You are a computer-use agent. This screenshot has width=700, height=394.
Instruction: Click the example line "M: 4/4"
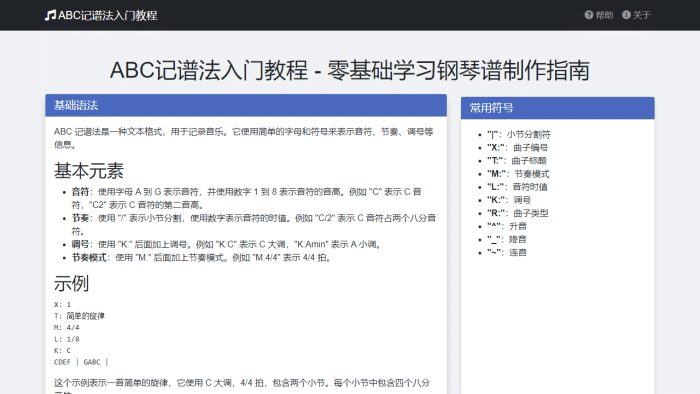tap(67, 328)
